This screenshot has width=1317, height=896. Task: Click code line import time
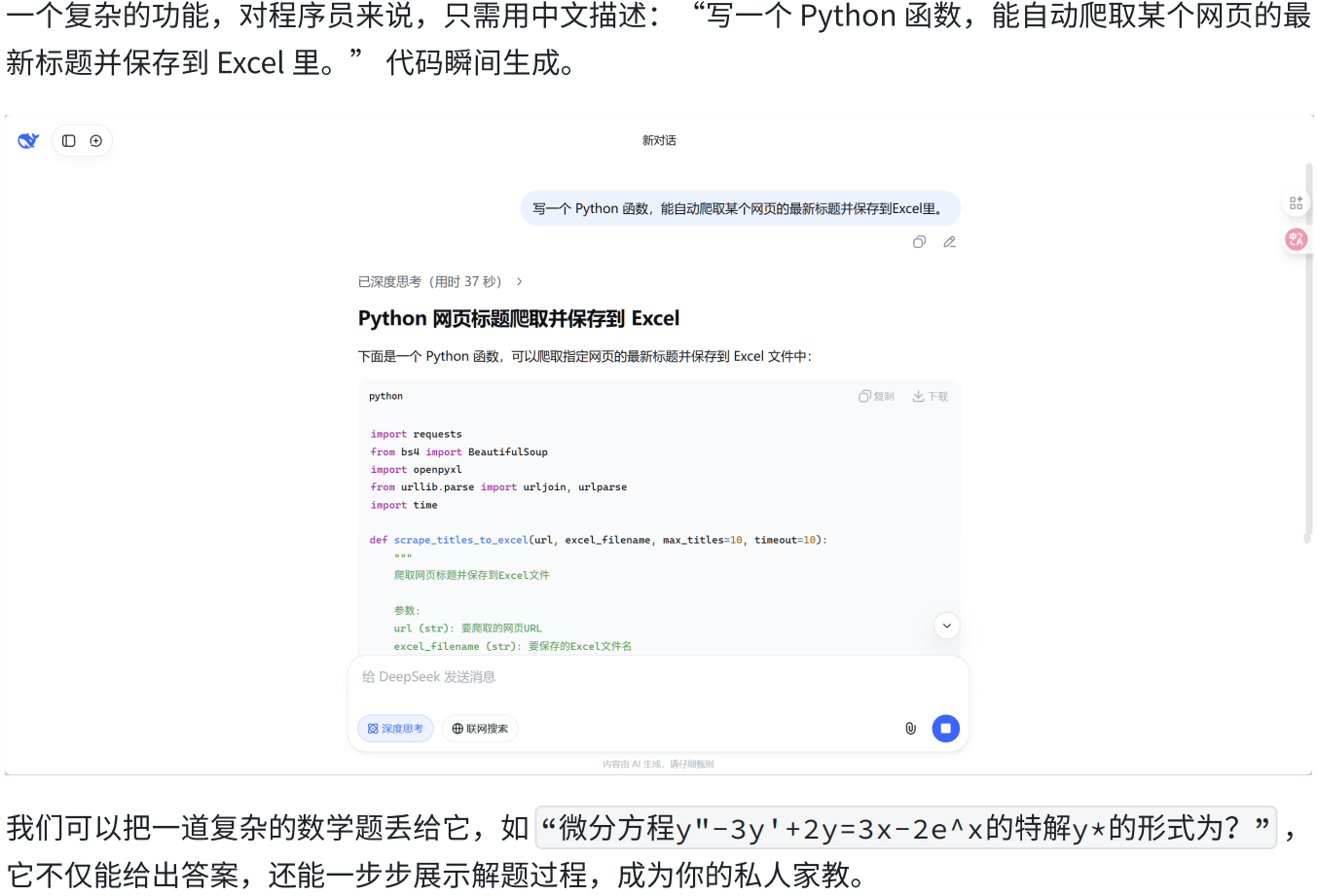(404, 505)
